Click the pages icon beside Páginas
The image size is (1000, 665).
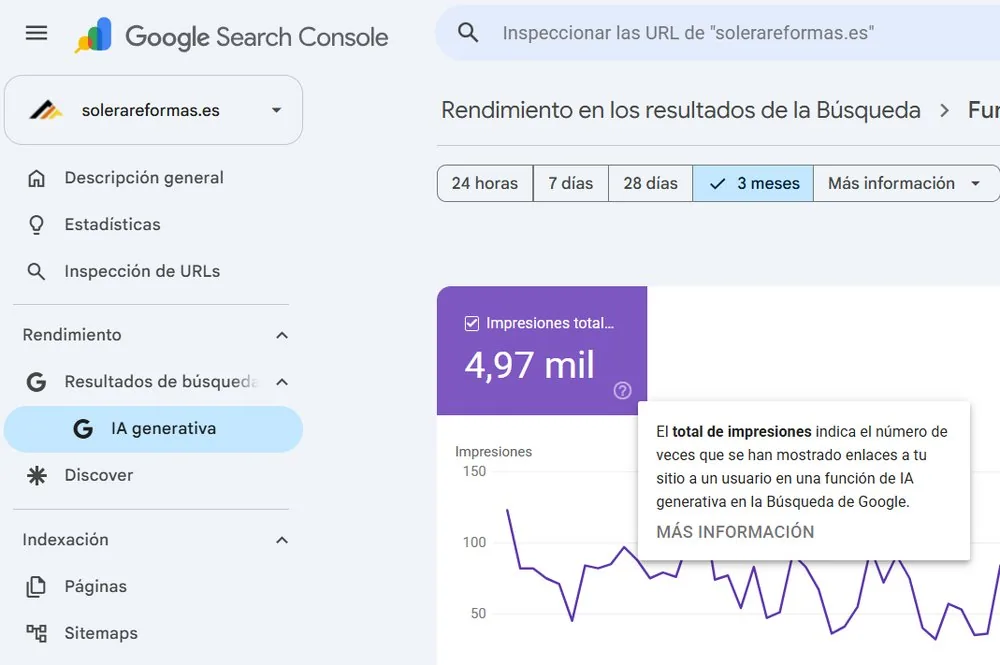[36, 587]
